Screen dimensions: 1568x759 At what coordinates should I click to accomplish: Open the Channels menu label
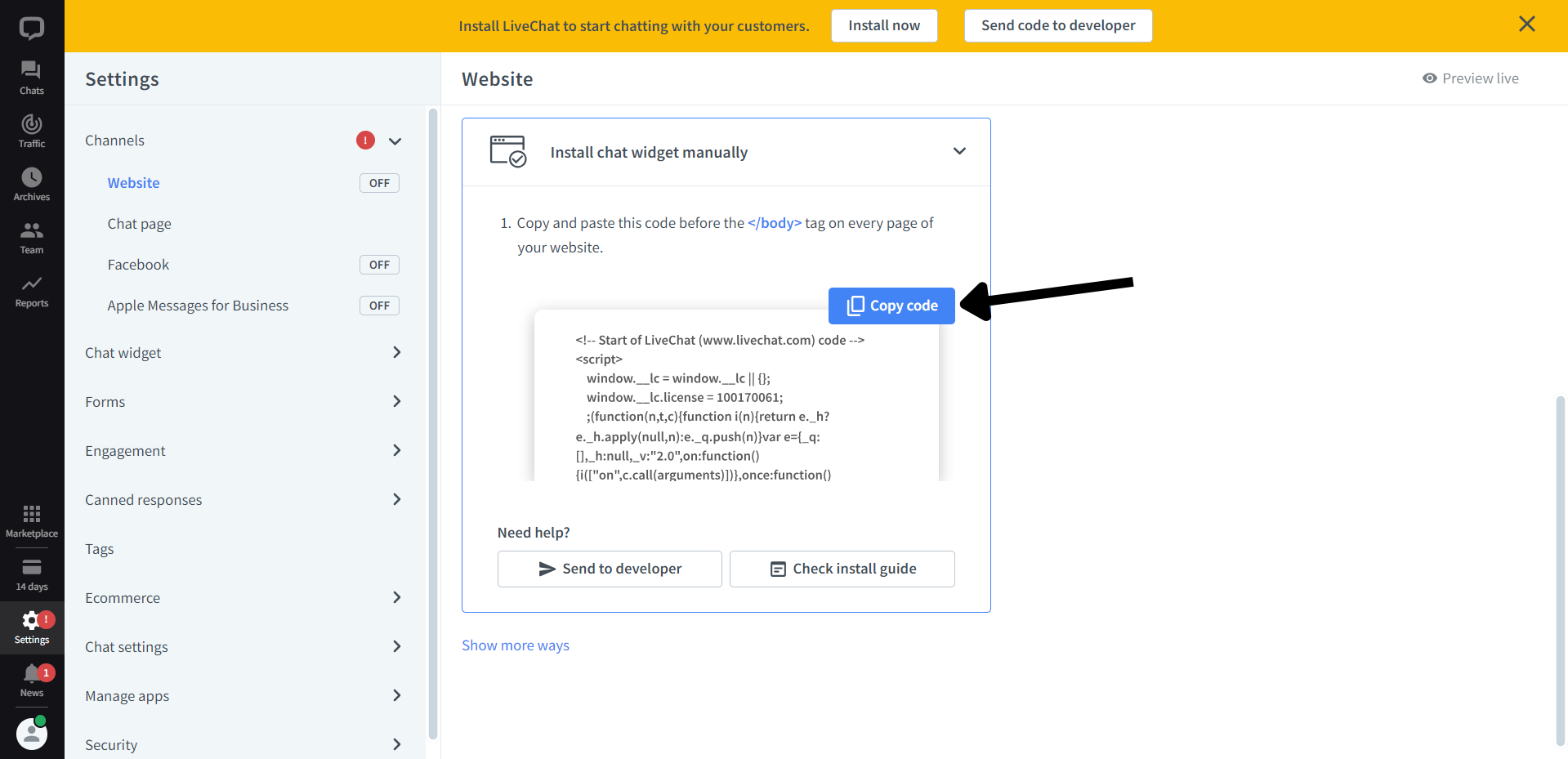click(114, 141)
